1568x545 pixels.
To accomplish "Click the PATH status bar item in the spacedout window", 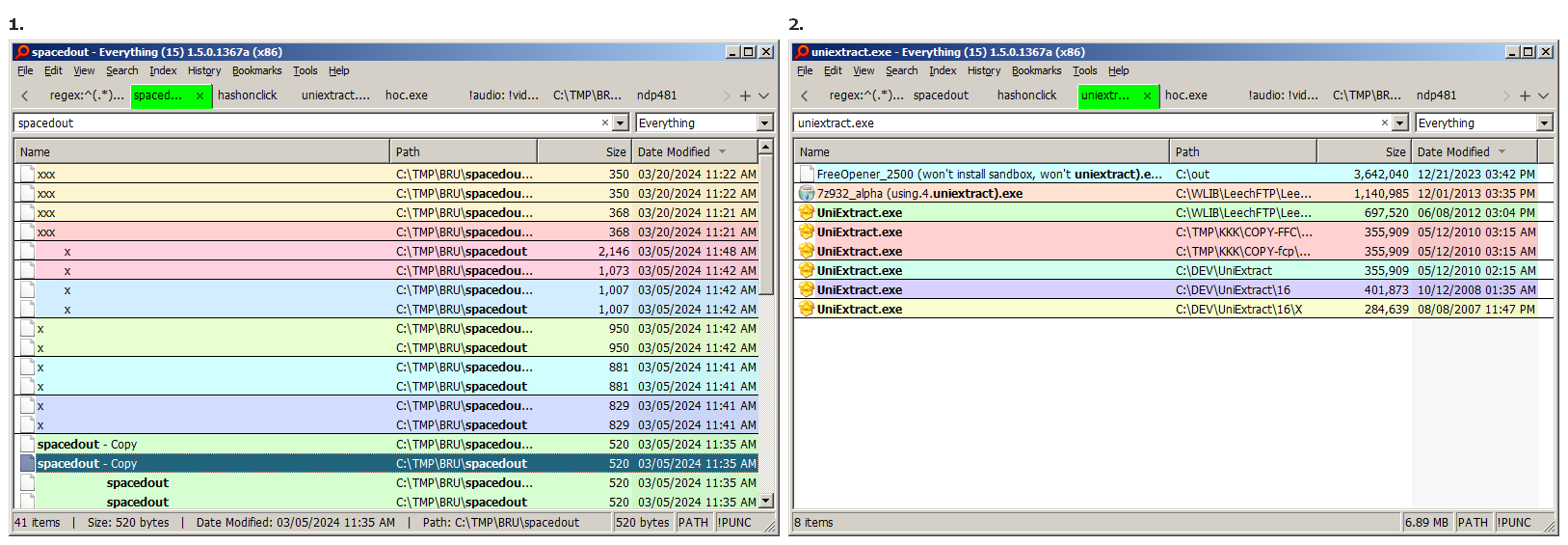I will [x=693, y=523].
